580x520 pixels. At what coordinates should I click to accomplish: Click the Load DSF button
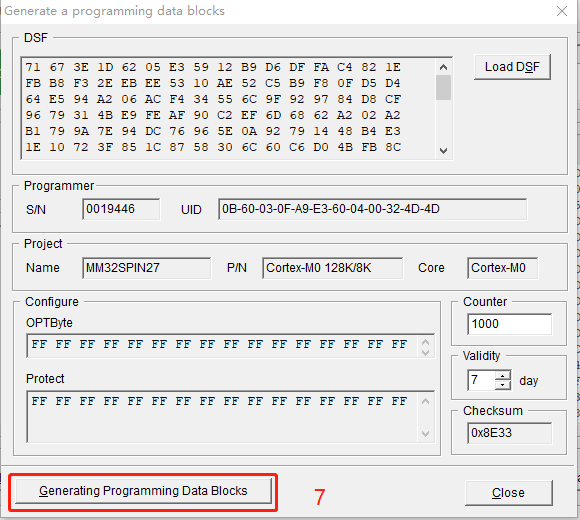coord(512,67)
